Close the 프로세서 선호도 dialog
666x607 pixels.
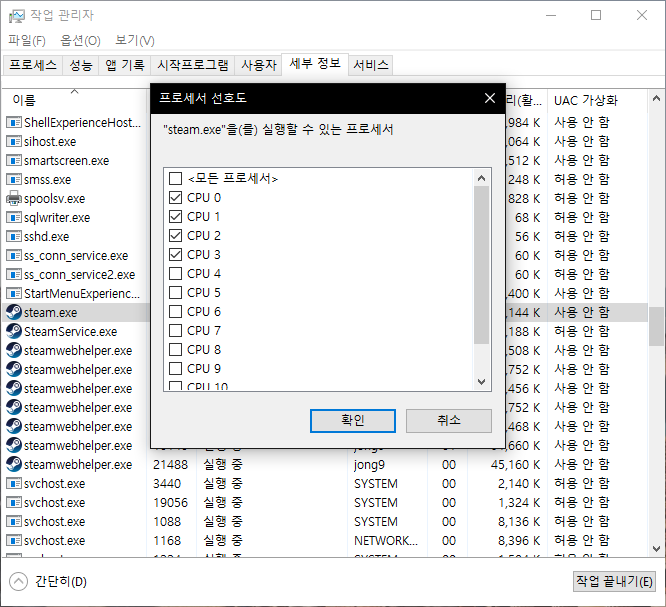point(490,99)
